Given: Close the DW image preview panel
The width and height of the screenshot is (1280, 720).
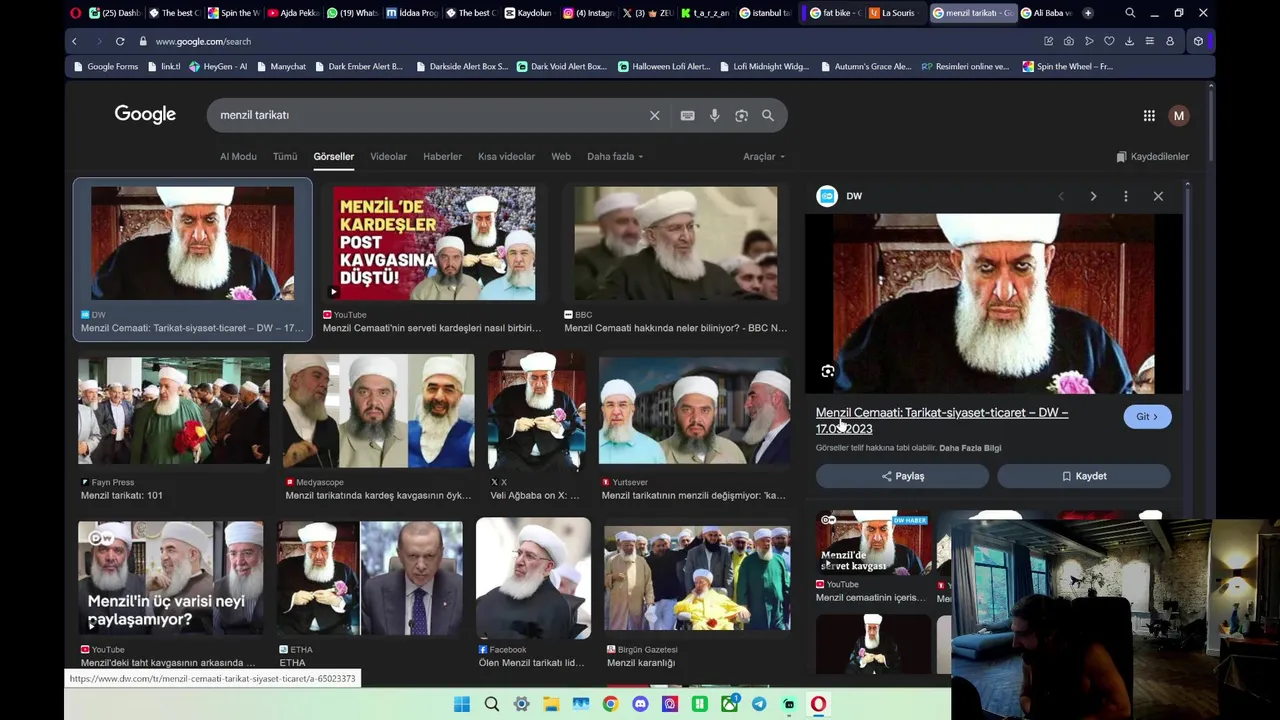Looking at the screenshot, I should click(1158, 196).
